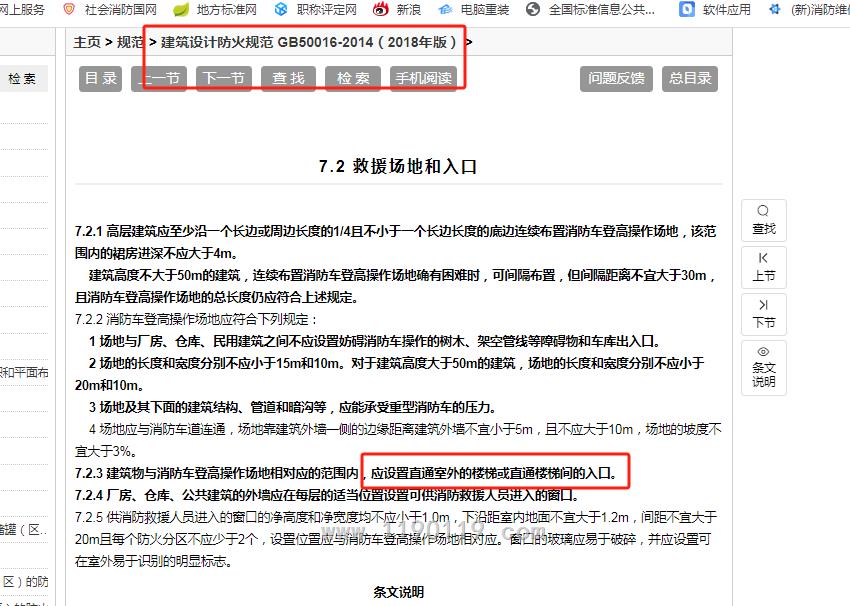
Task: Toggle 条文说明 eye icon in sidebar
Action: [x=763, y=352]
